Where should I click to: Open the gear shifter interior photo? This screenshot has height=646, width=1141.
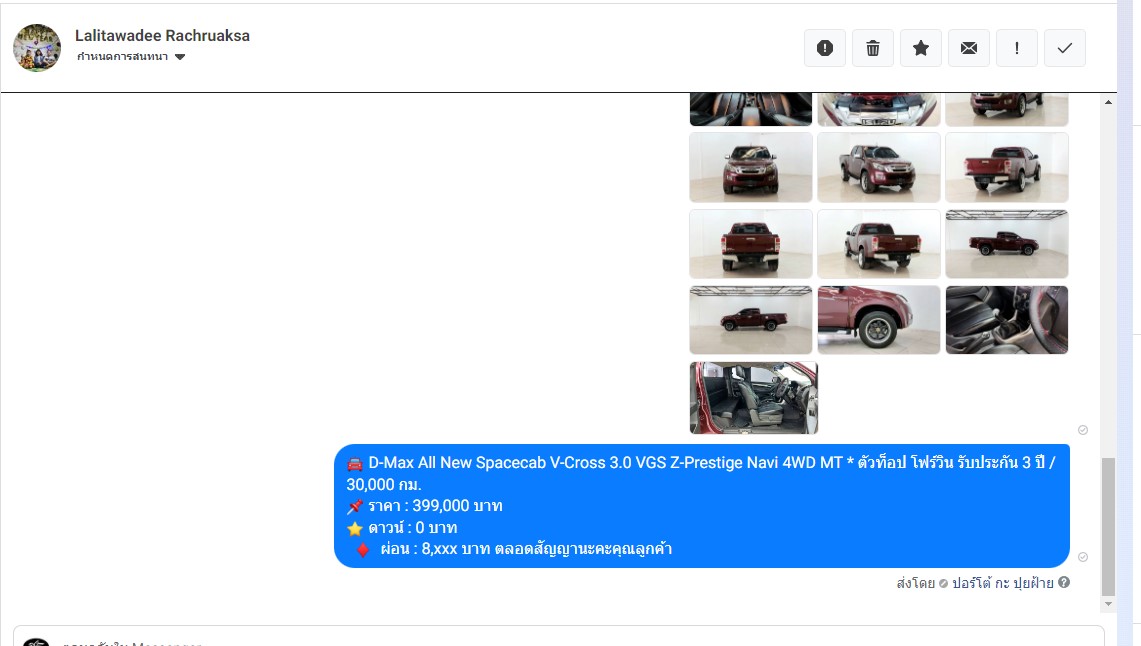pos(1007,319)
